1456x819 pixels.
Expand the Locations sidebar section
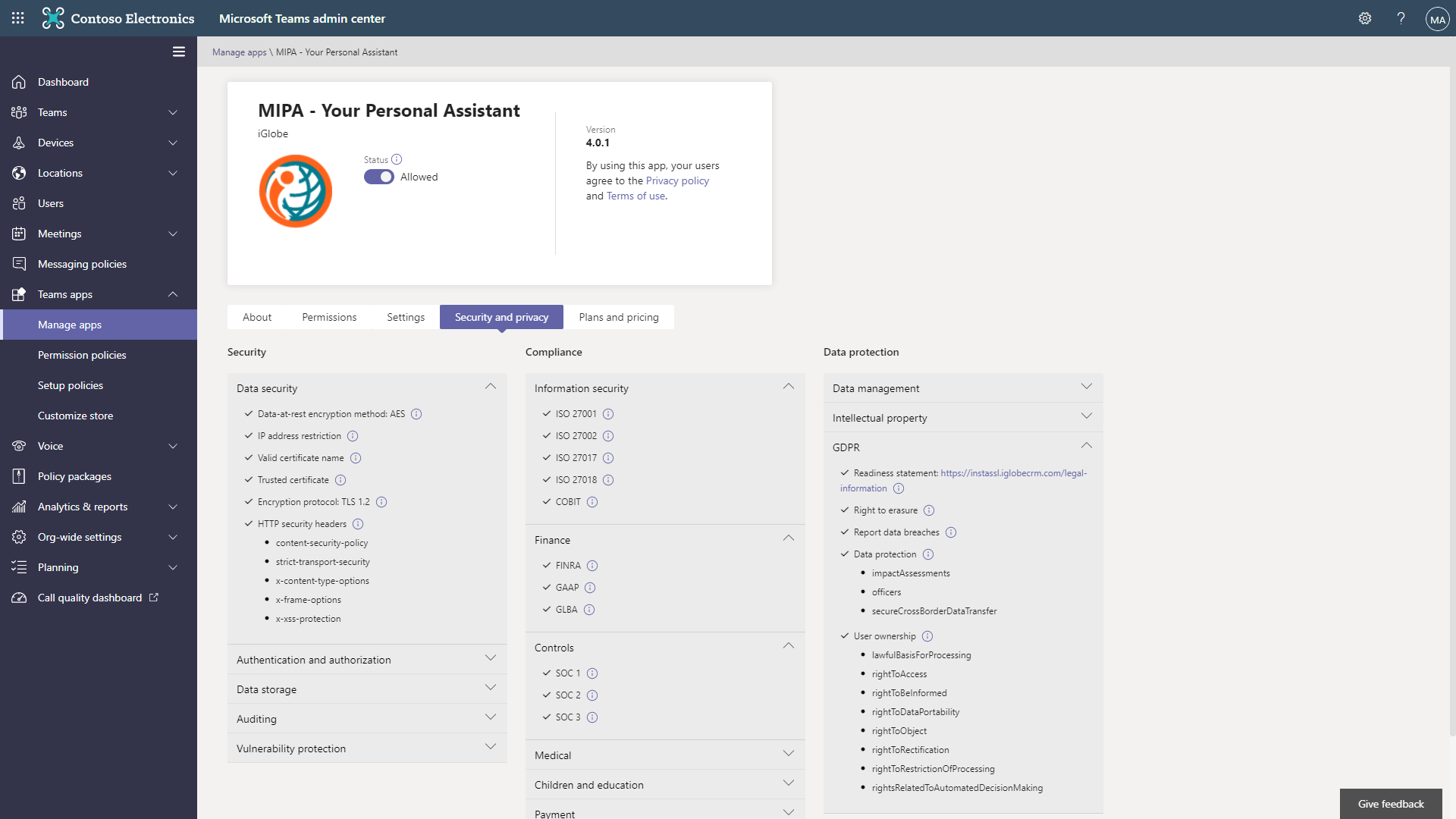pyautogui.click(x=173, y=173)
